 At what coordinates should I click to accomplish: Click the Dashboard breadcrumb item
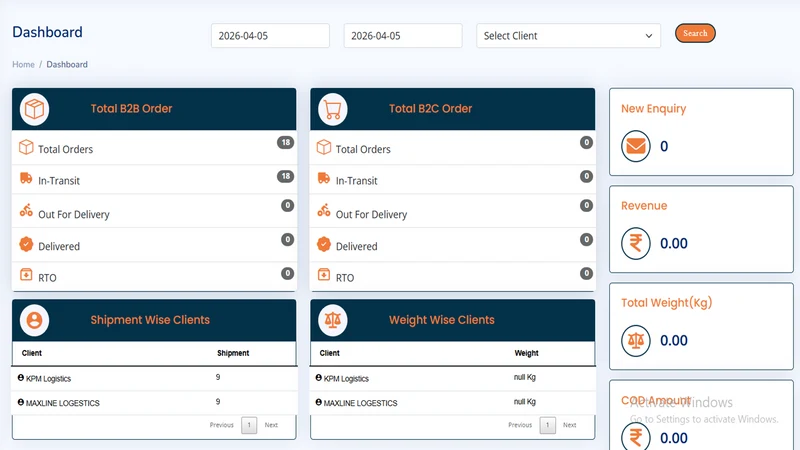[67, 64]
